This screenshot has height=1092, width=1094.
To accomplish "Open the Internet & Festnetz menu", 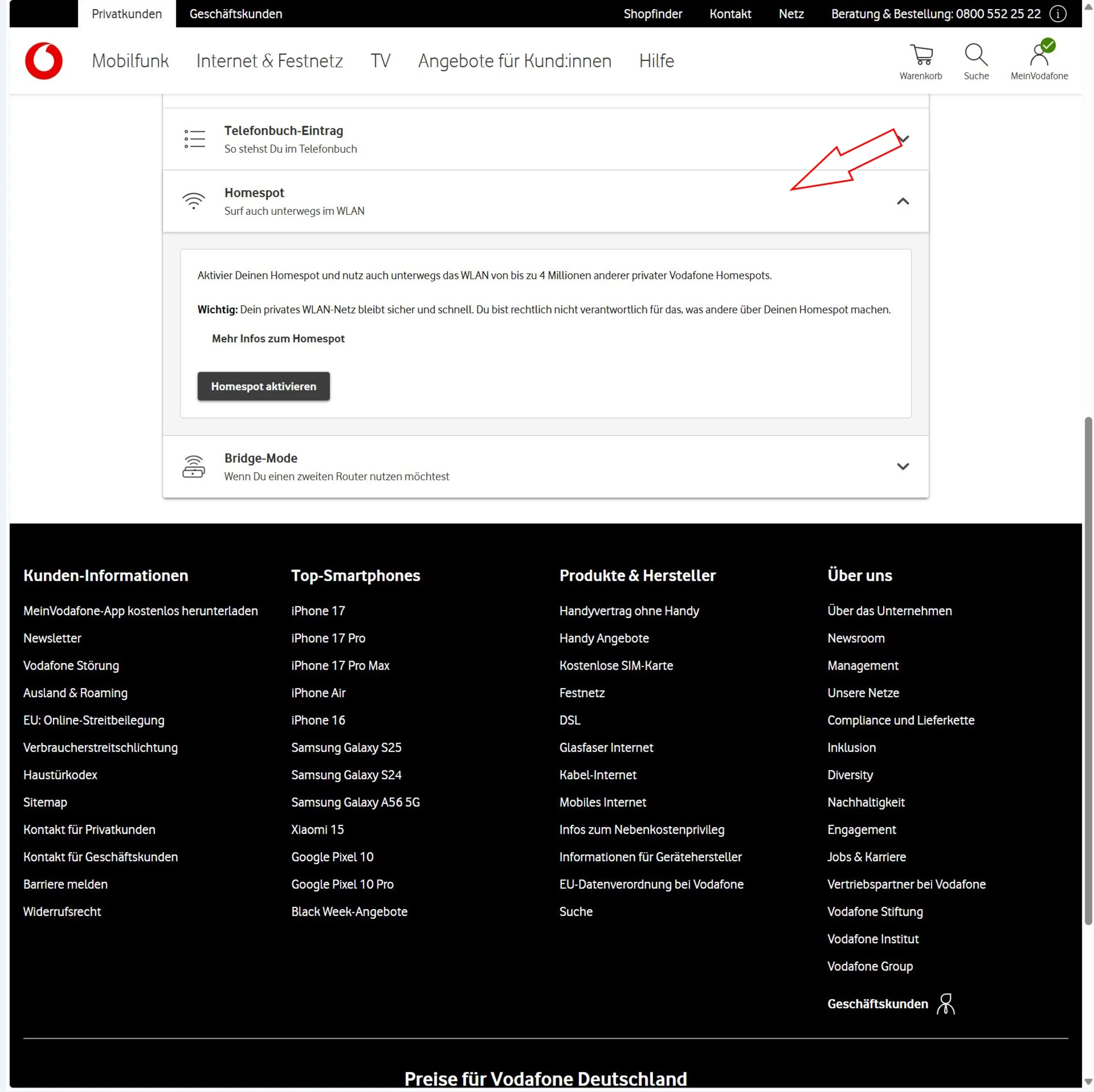I will (270, 61).
